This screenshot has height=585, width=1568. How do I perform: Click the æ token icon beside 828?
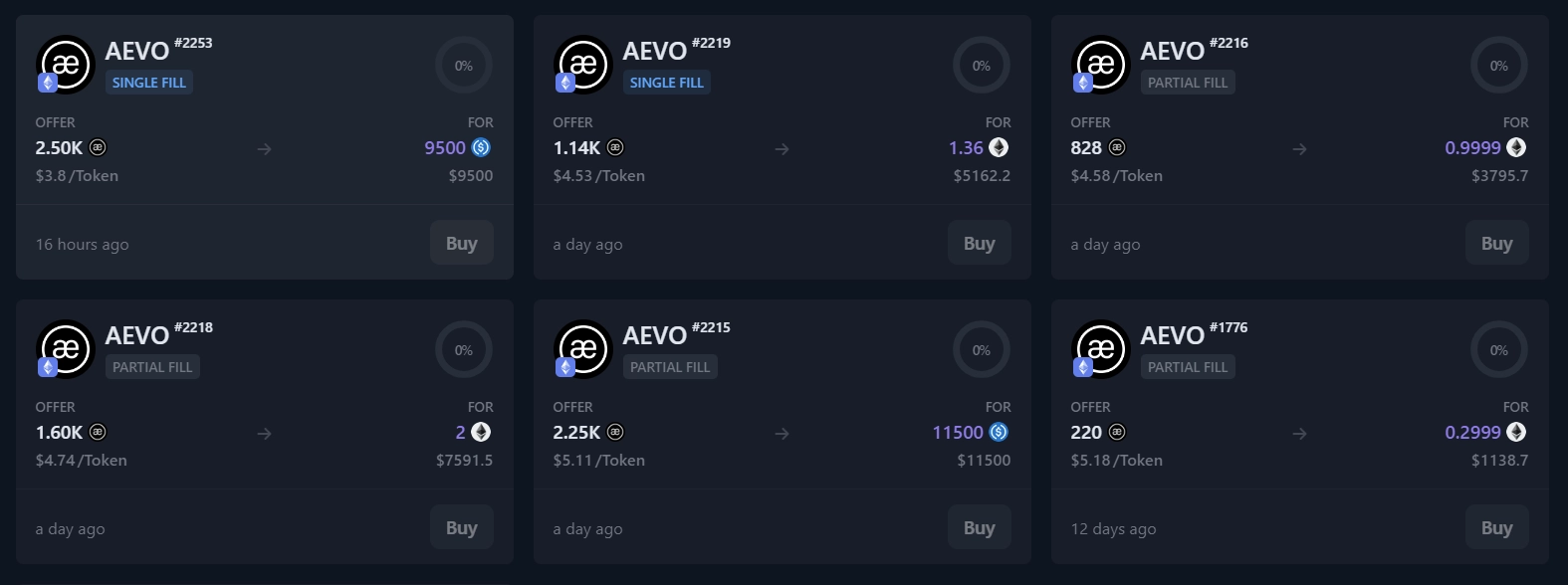pos(1118,147)
